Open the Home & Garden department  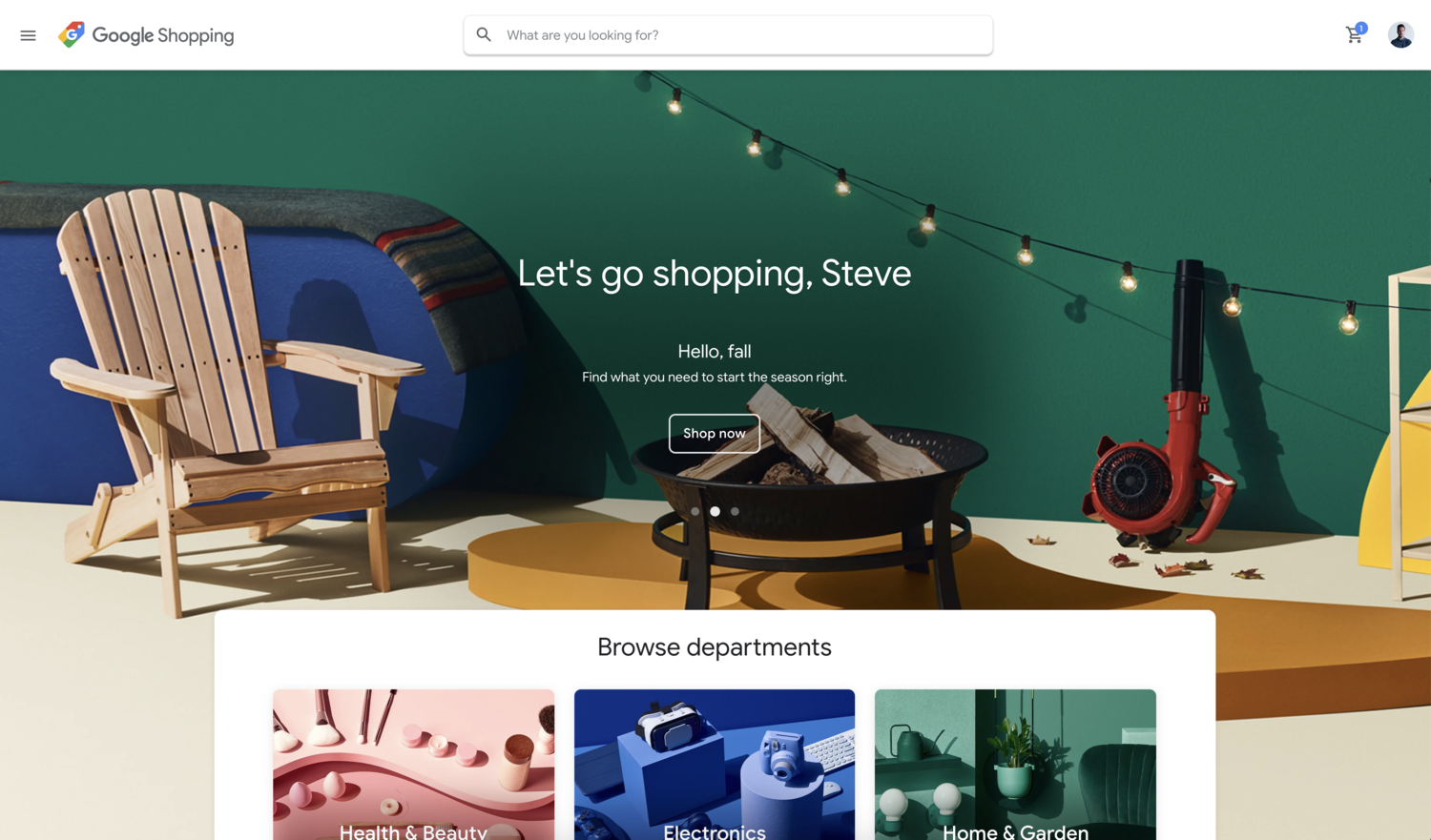click(x=1015, y=765)
